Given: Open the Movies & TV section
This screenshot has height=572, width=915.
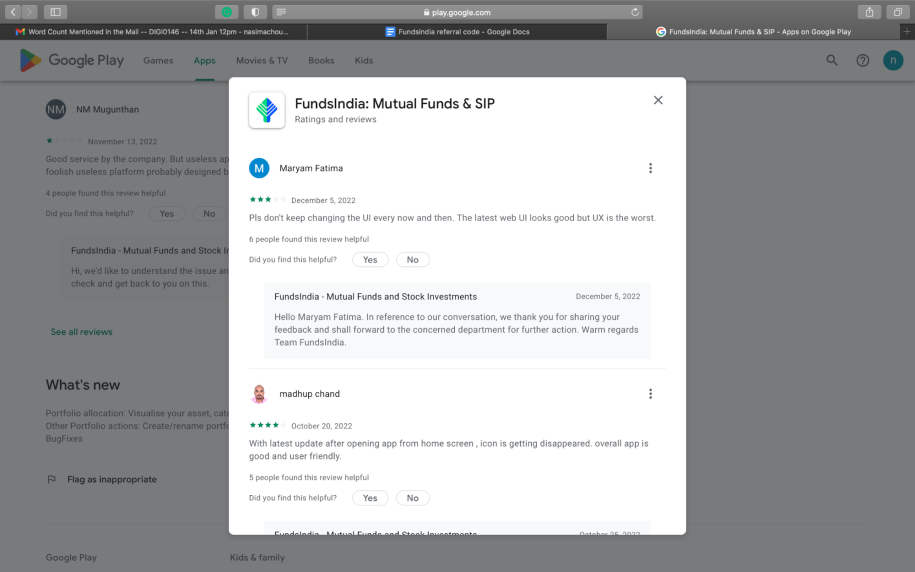Looking at the screenshot, I should tap(262, 60).
